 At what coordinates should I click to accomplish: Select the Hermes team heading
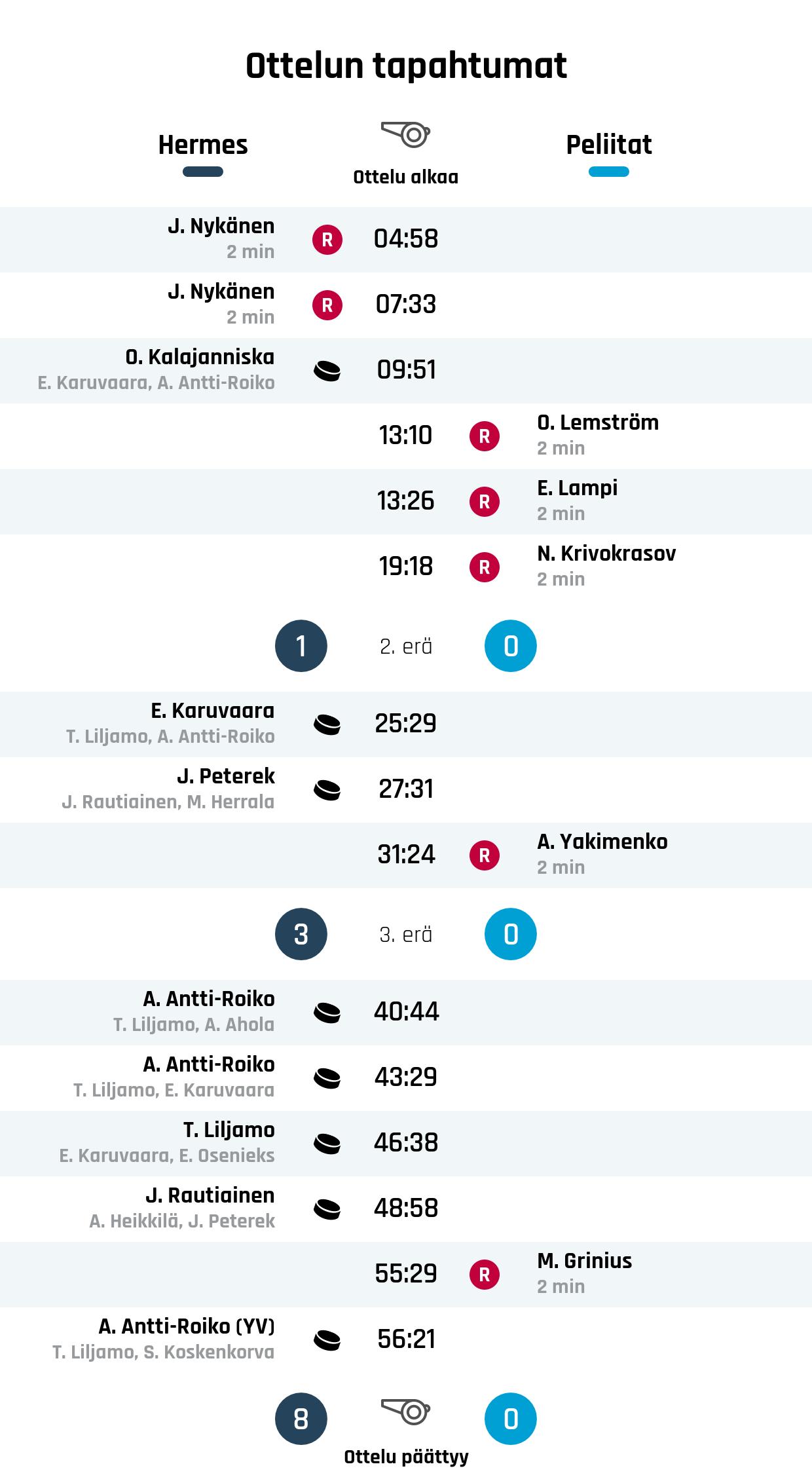[x=203, y=145]
